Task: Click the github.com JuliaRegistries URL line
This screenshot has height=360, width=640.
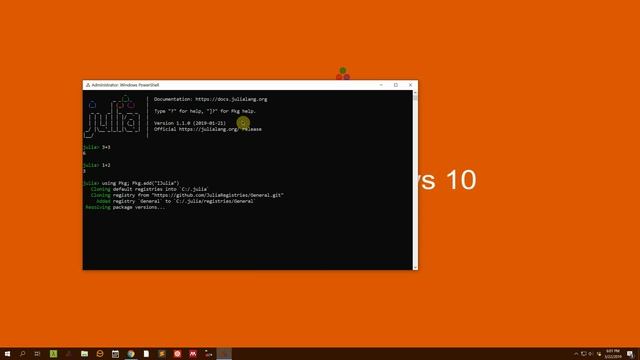Action: tap(187, 196)
